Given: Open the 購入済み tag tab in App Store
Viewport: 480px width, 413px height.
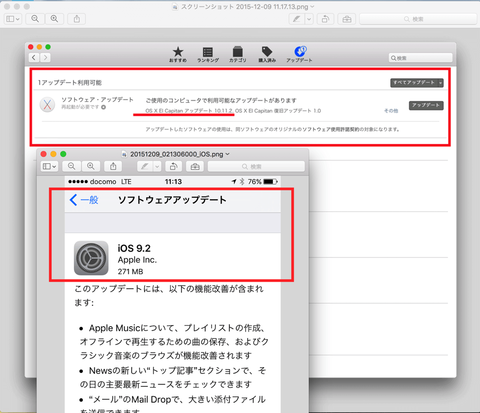Looking at the screenshot, I should point(267,55).
